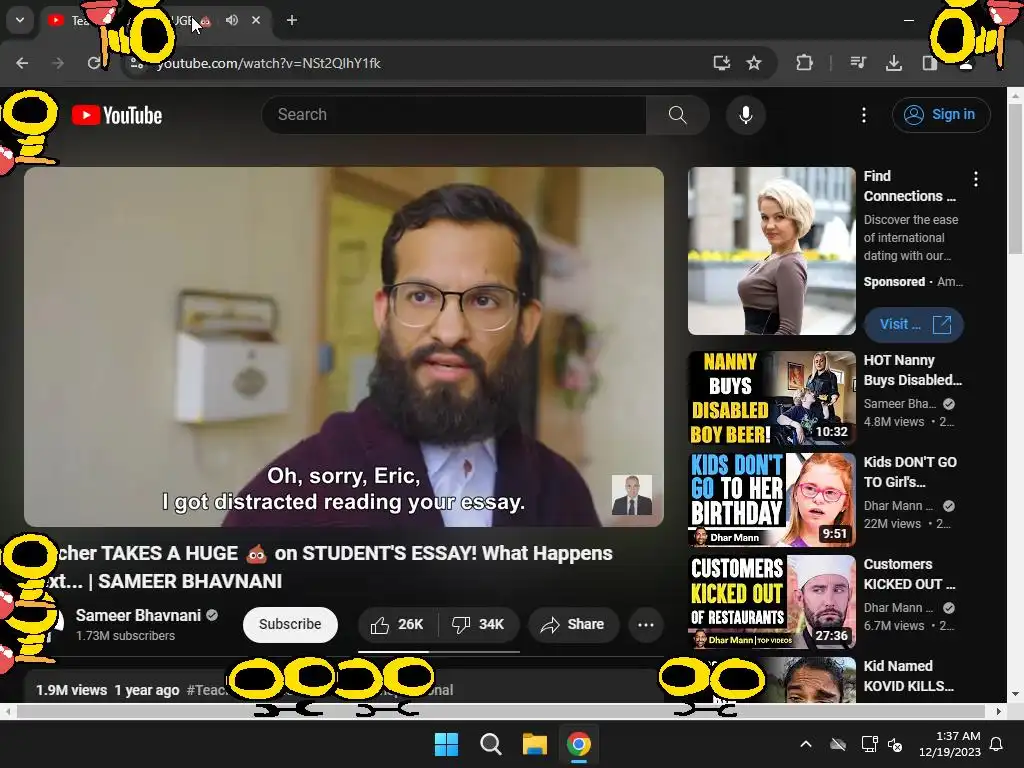This screenshot has width=1024, height=768.
Task: Open the Find Connections ad thumbnail
Action: point(772,251)
